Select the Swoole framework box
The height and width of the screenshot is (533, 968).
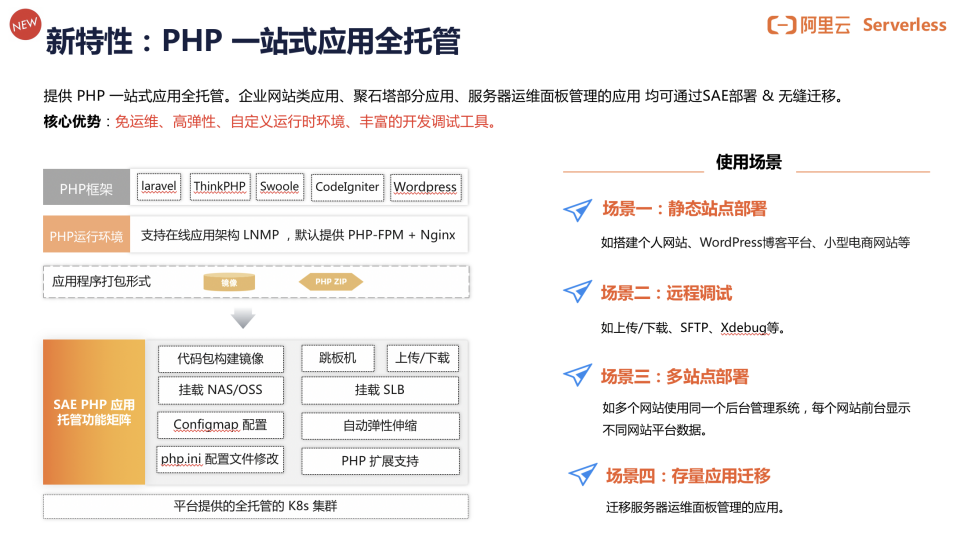pyautogui.click(x=280, y=187)
